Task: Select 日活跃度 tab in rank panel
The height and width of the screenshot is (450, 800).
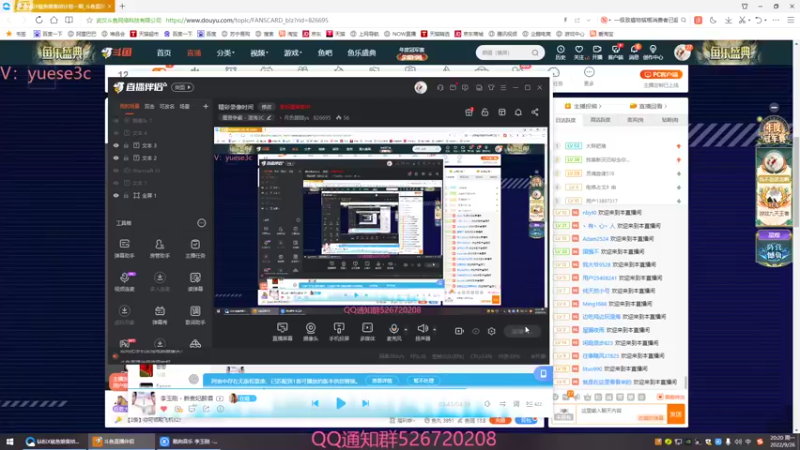Action: click(565, 120)
